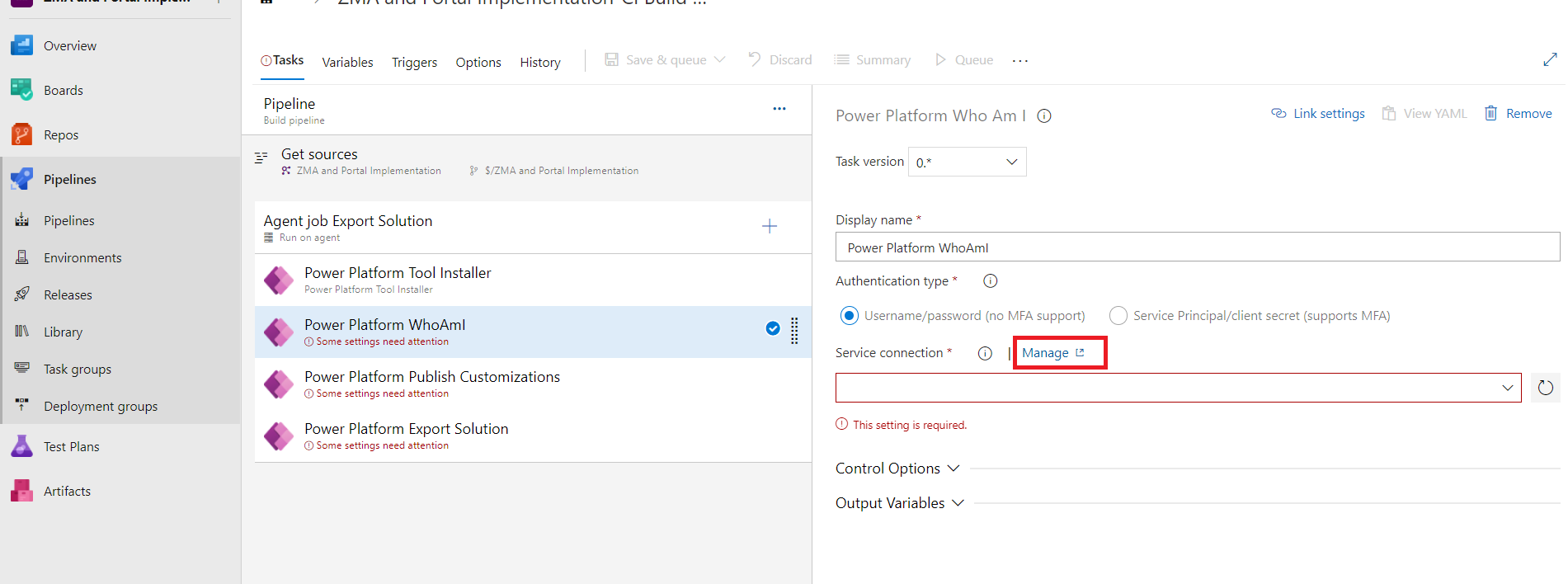
Task: Refresh the service connection list
Action: point(1545,388)
